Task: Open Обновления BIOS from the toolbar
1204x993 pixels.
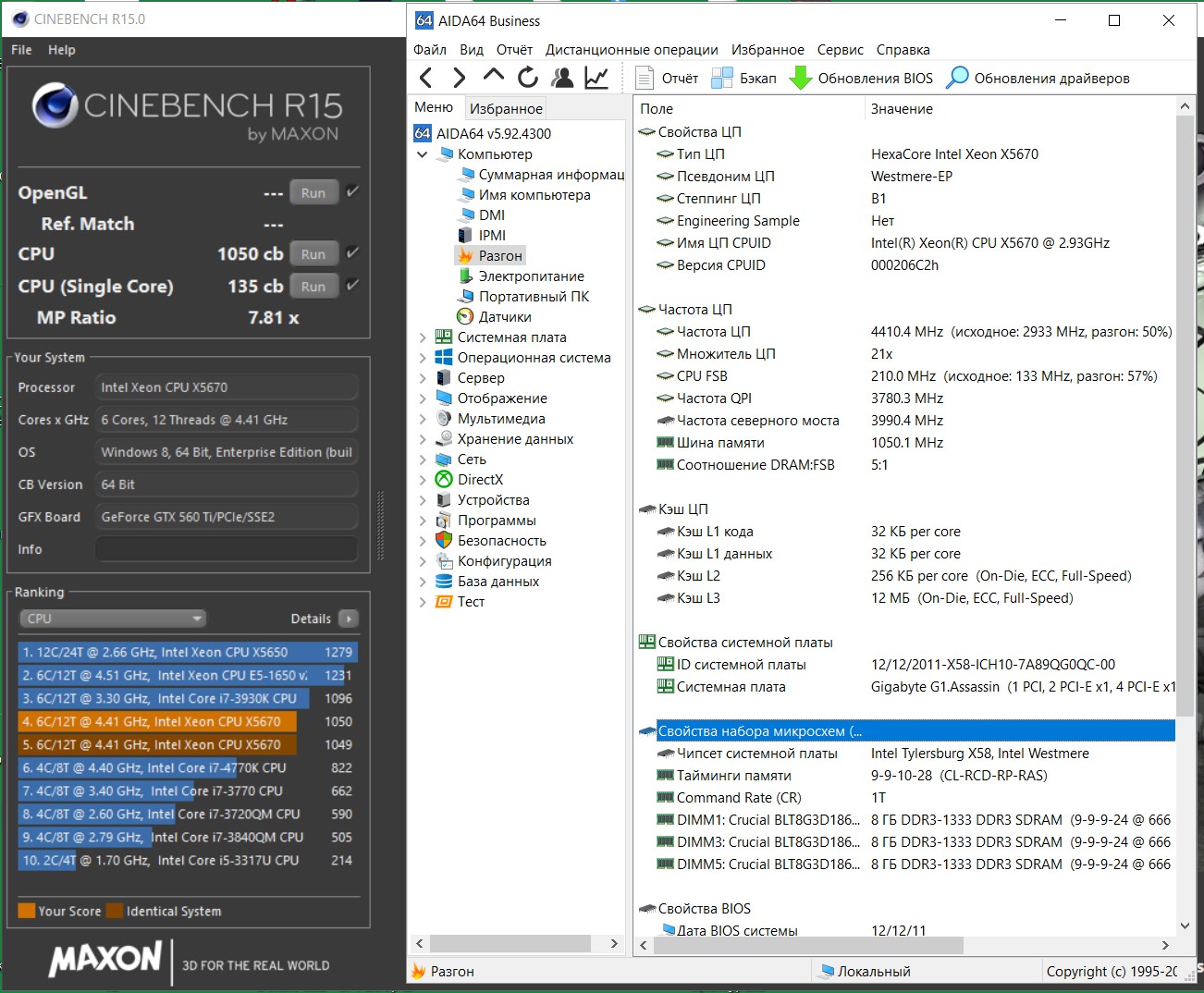Action: tap(861, 79)
